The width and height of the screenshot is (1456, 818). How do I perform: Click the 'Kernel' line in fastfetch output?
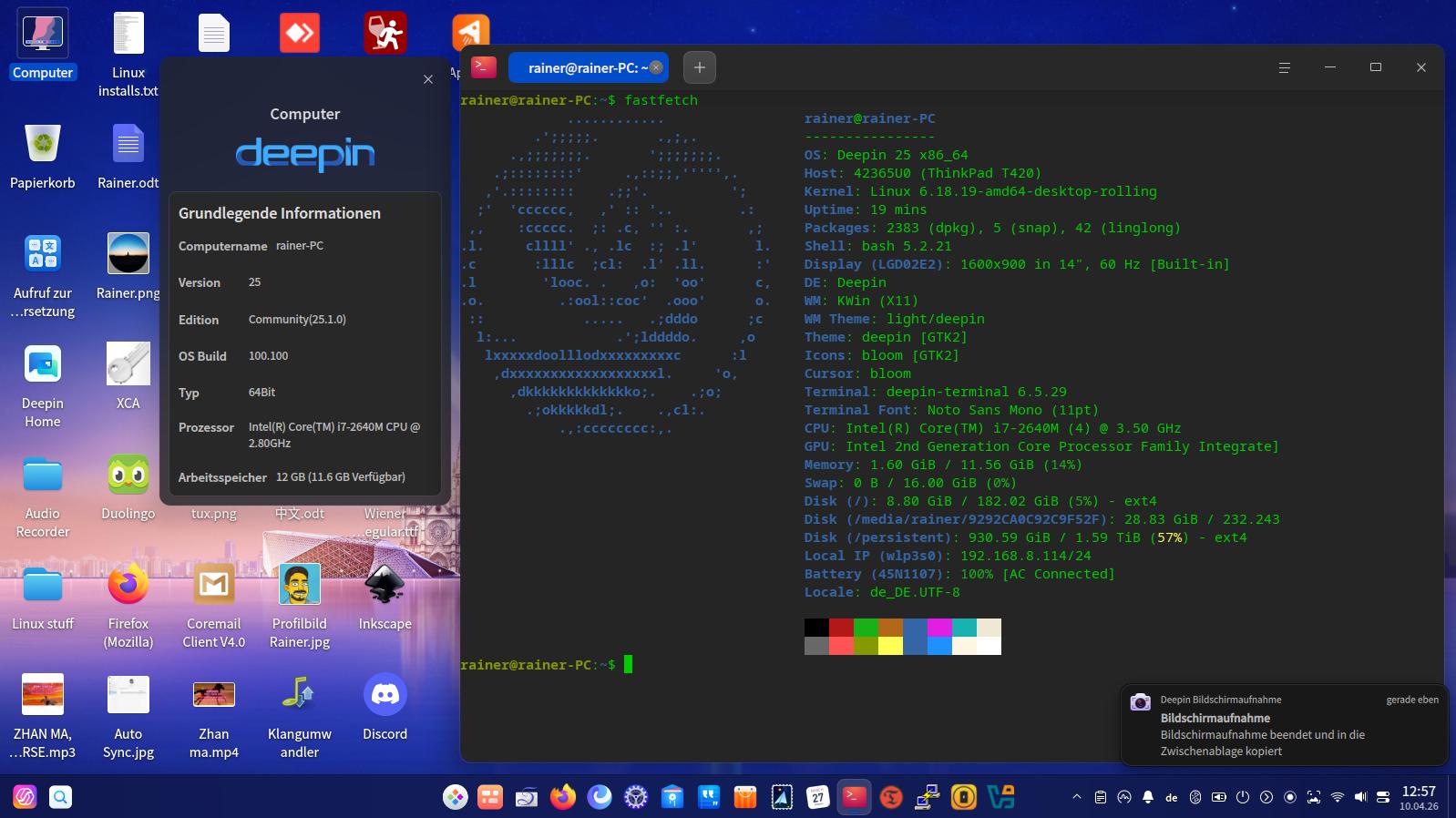click(980, 191)
